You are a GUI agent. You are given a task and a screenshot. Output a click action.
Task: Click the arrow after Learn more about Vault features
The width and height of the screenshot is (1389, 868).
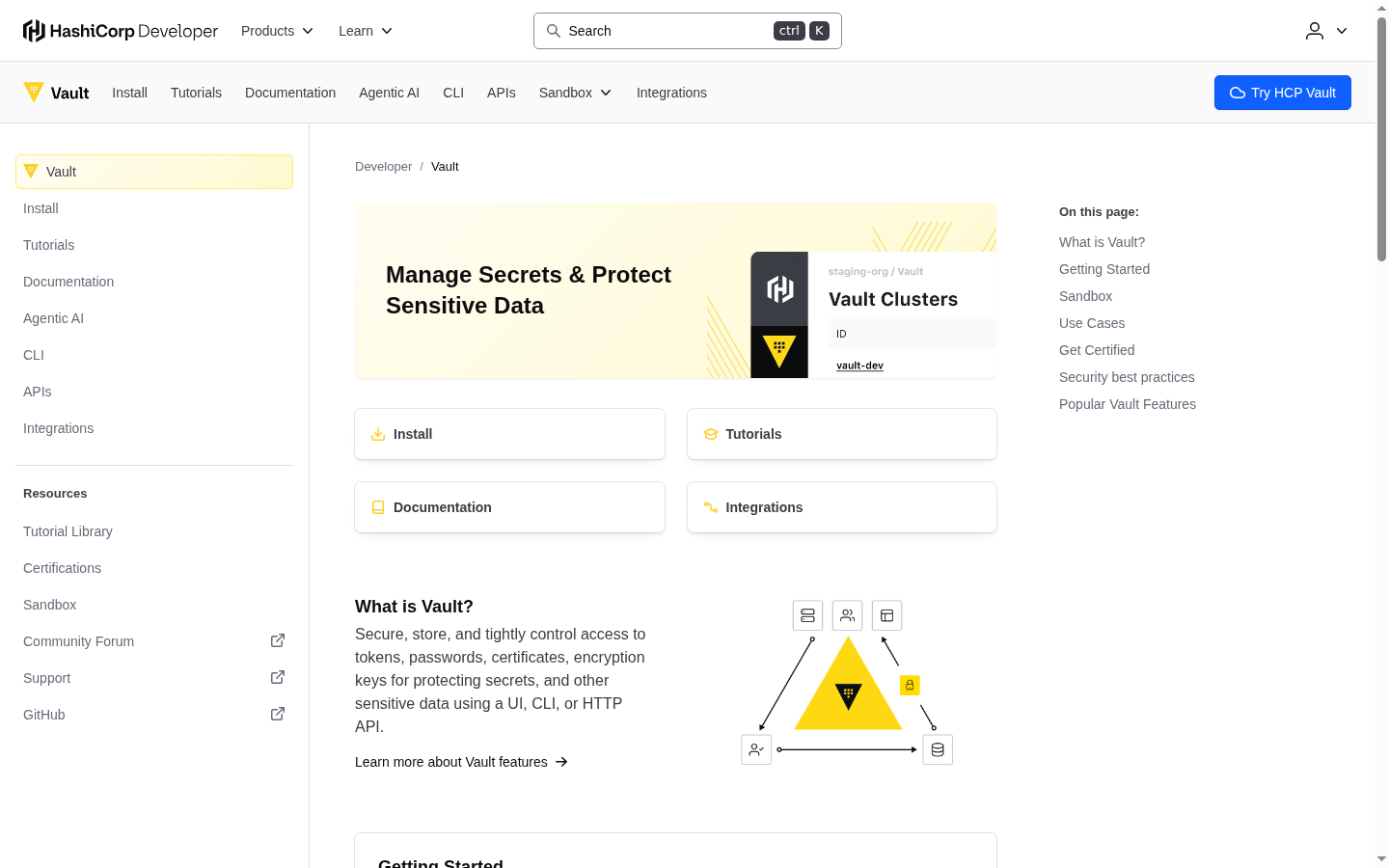561,762
